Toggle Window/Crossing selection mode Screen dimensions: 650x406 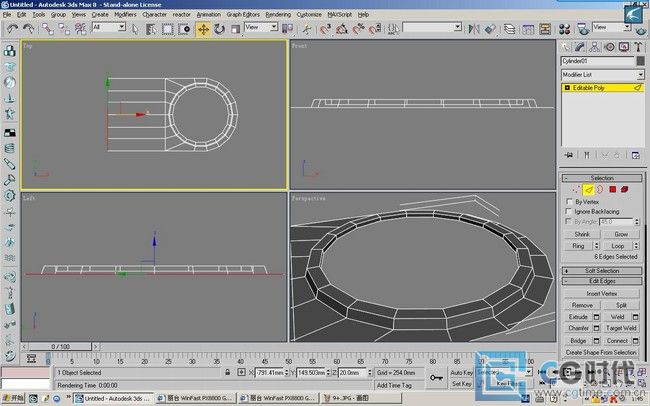click(x=184, y=29)
